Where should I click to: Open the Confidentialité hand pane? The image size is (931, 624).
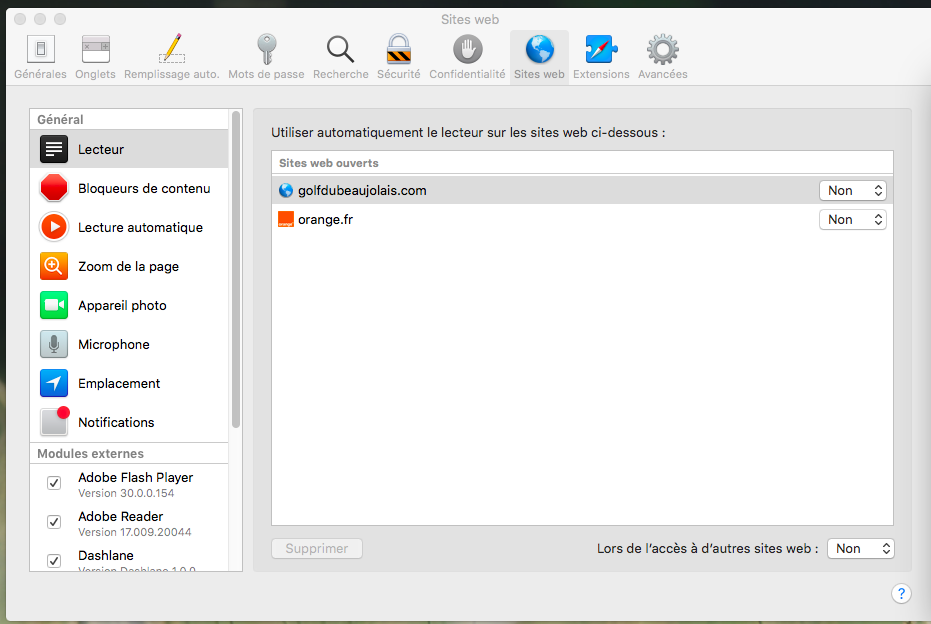467,56
